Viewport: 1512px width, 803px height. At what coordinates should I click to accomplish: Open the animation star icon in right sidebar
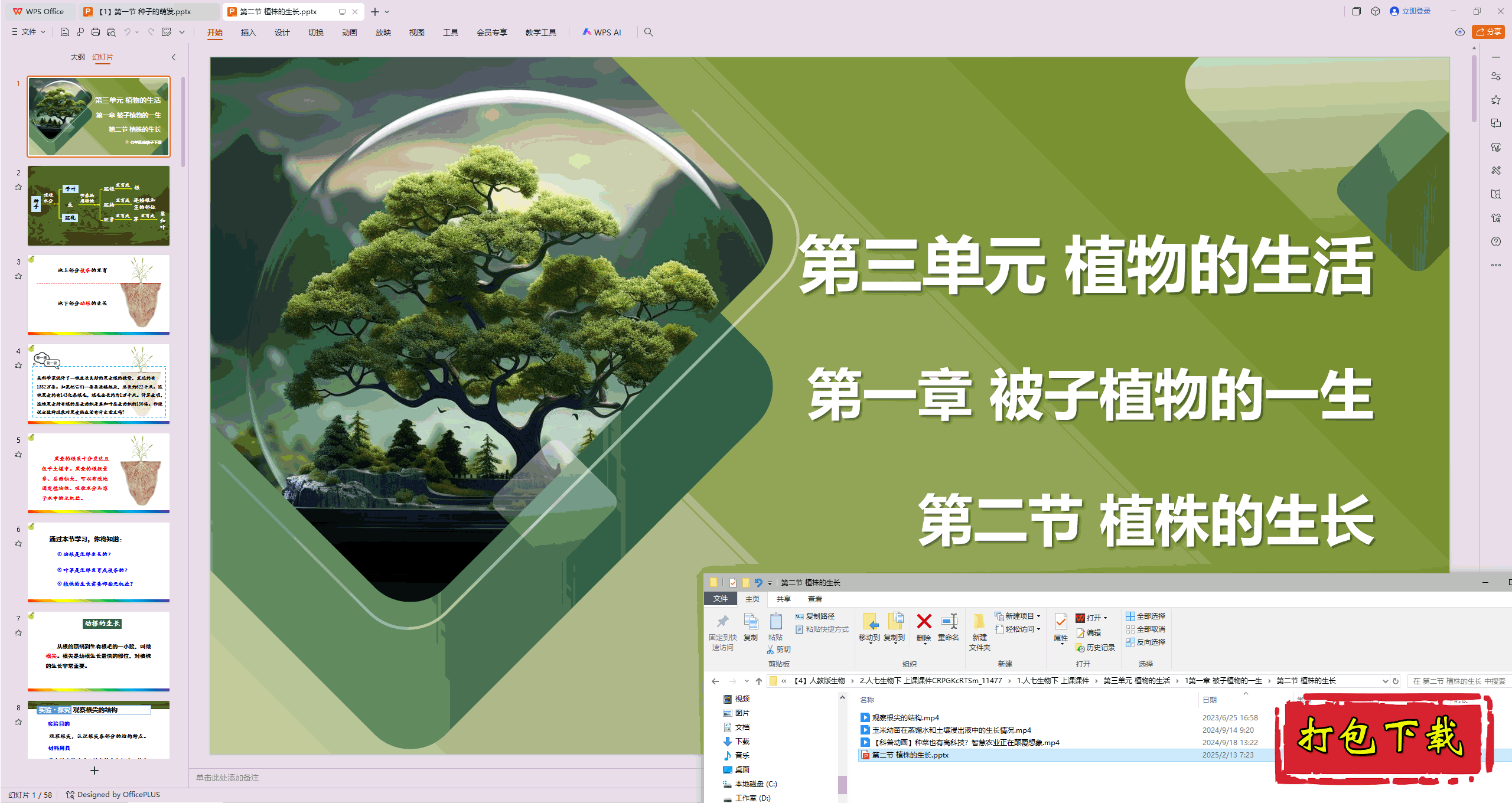click(x=1496, y=100)
